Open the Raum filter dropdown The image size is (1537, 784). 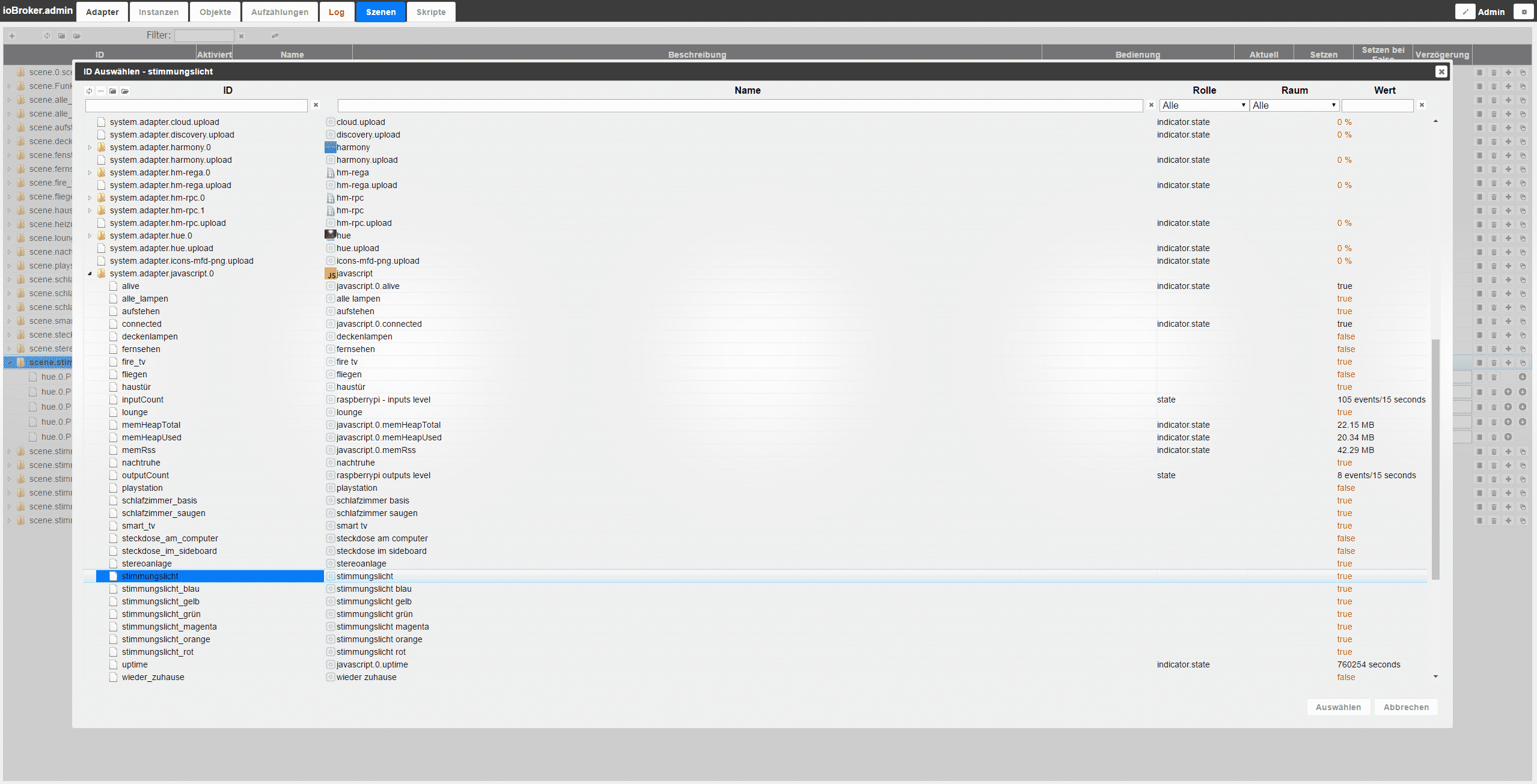tap(1294, 106)
